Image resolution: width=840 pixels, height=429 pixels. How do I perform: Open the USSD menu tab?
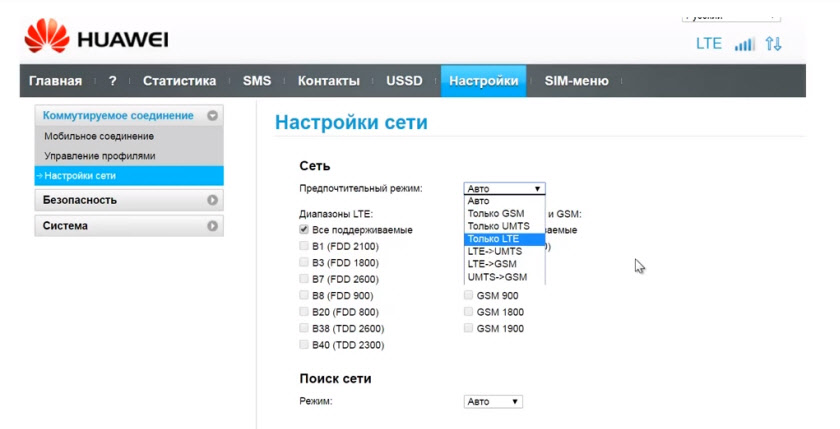404,81
